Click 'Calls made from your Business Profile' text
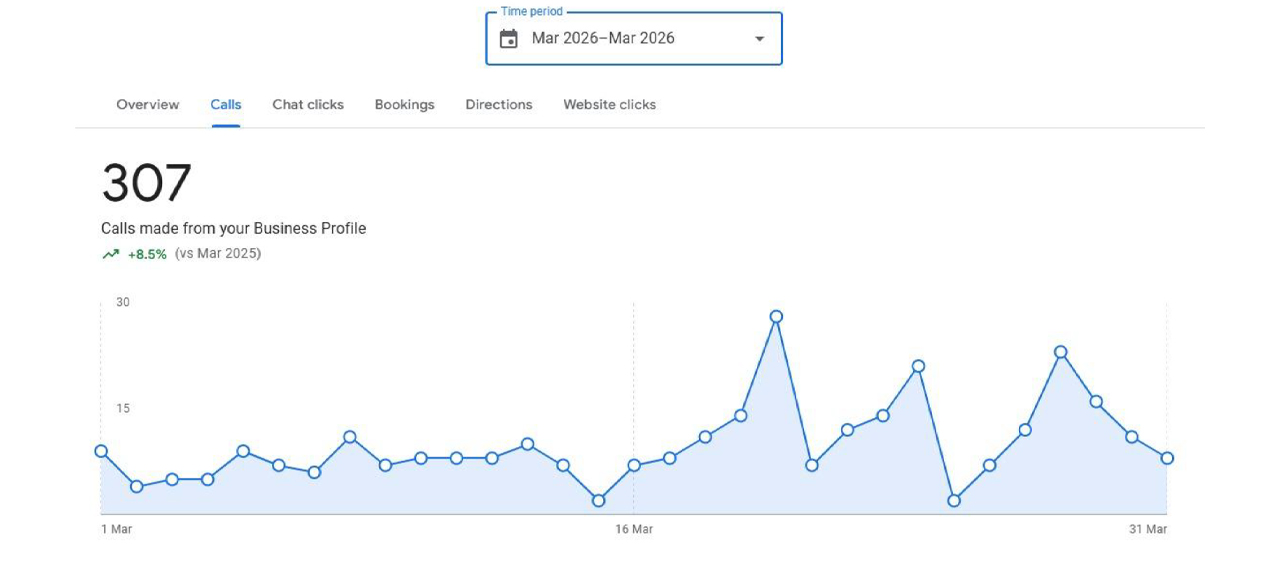 (x=234, y=229)
